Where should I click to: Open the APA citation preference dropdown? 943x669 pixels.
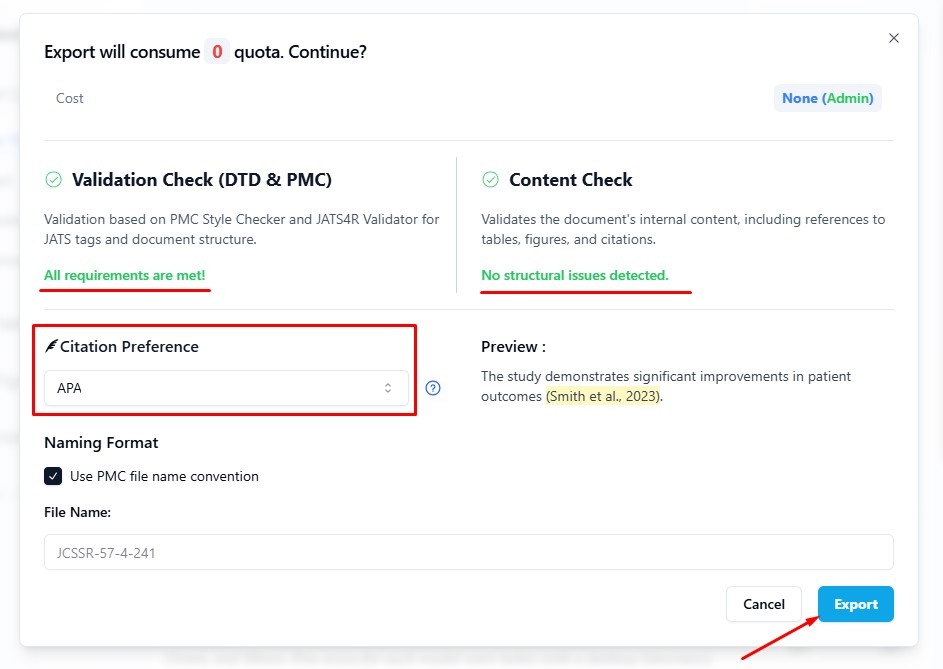click(x=225, y=388)
